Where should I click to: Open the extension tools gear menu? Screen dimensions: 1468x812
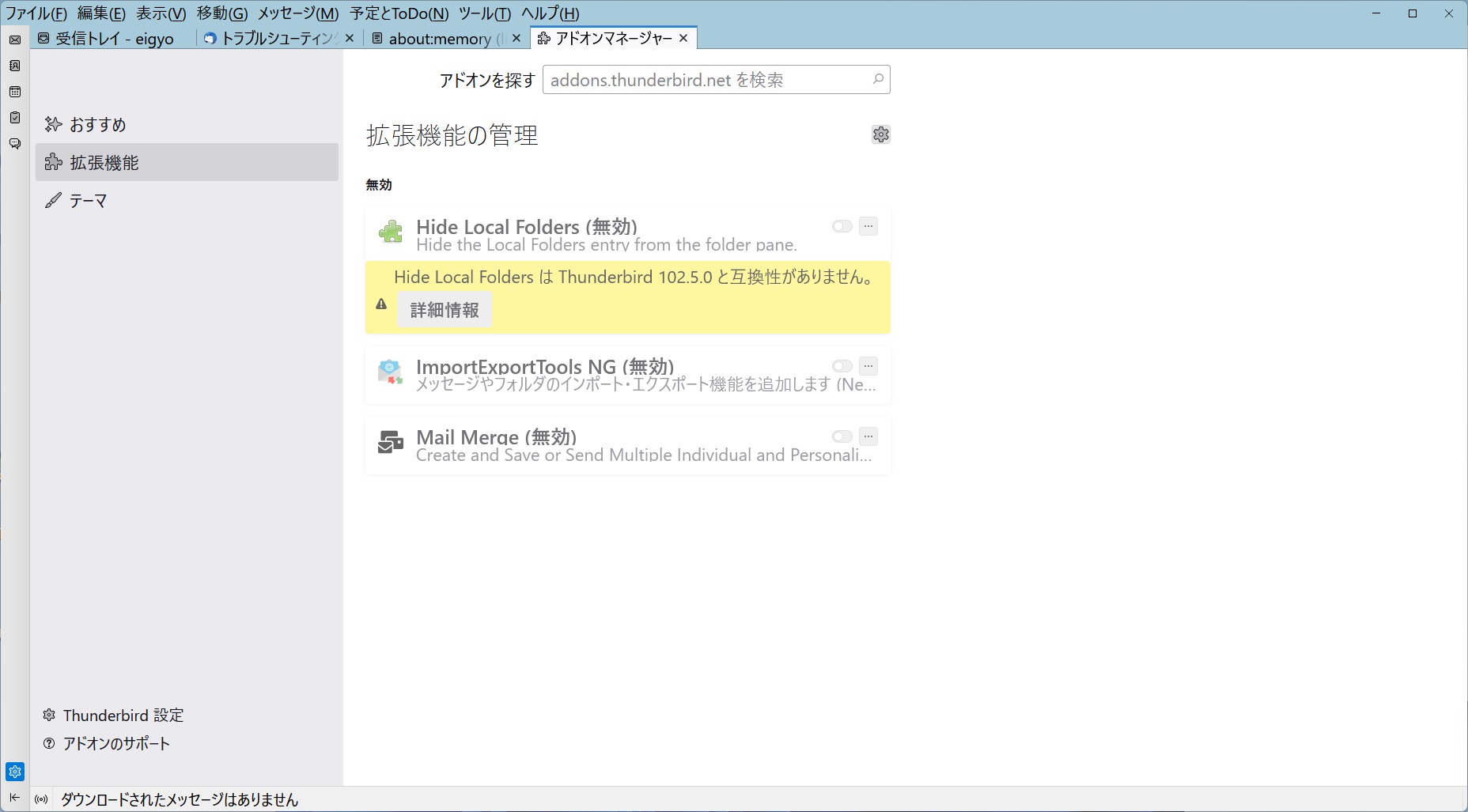point(880,134)
